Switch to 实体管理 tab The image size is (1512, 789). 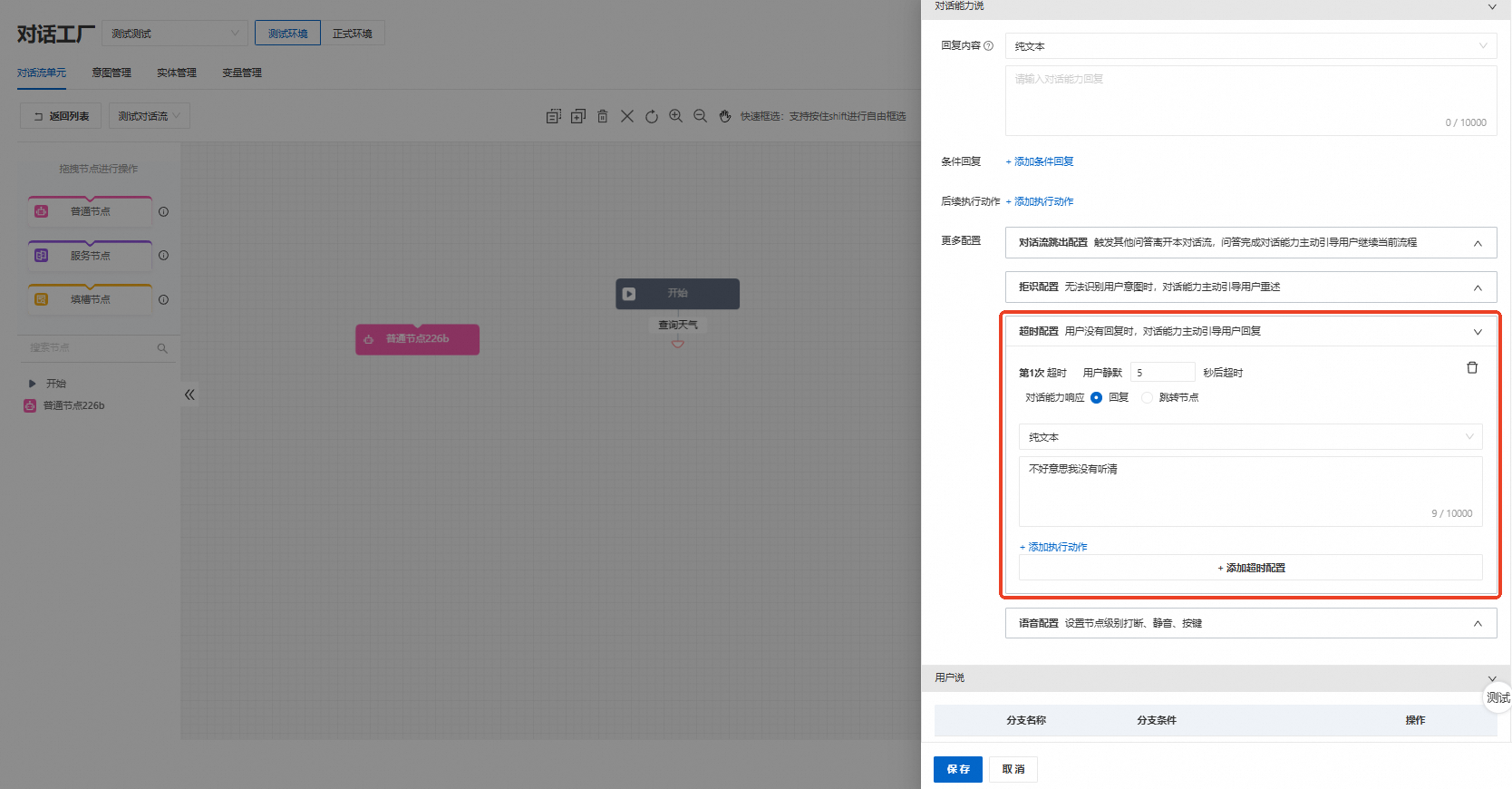coord(177,73)
